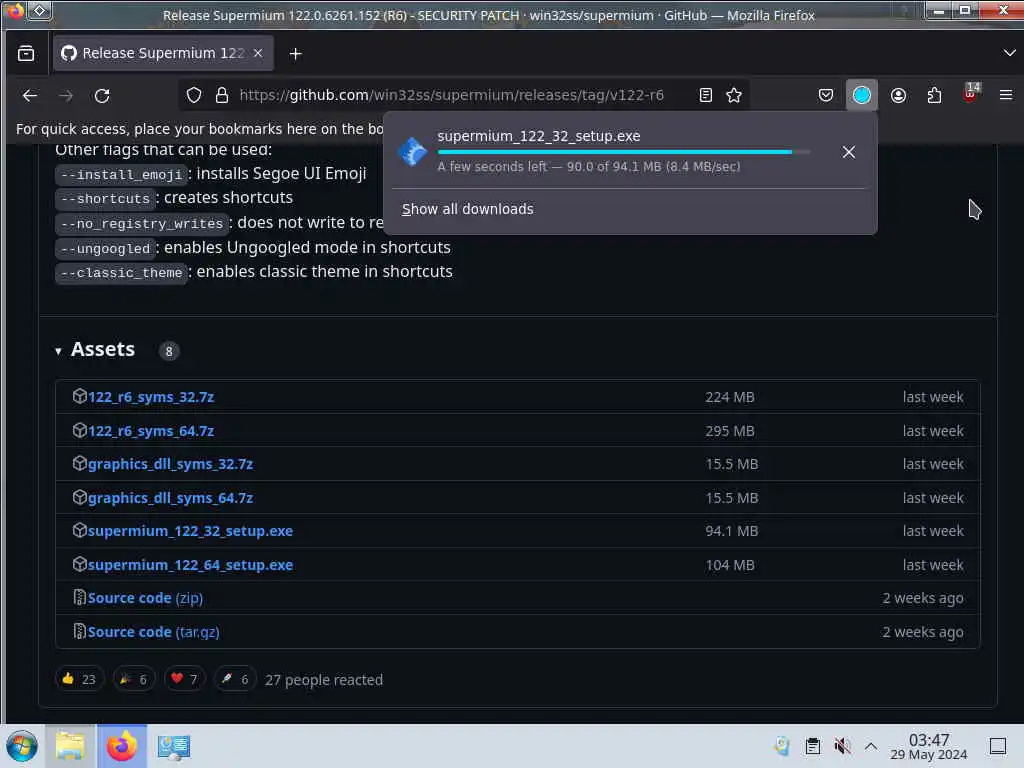Bookmark this page with the star
The width and height of the screenshot is (1024, 768).
pos(734,95)
